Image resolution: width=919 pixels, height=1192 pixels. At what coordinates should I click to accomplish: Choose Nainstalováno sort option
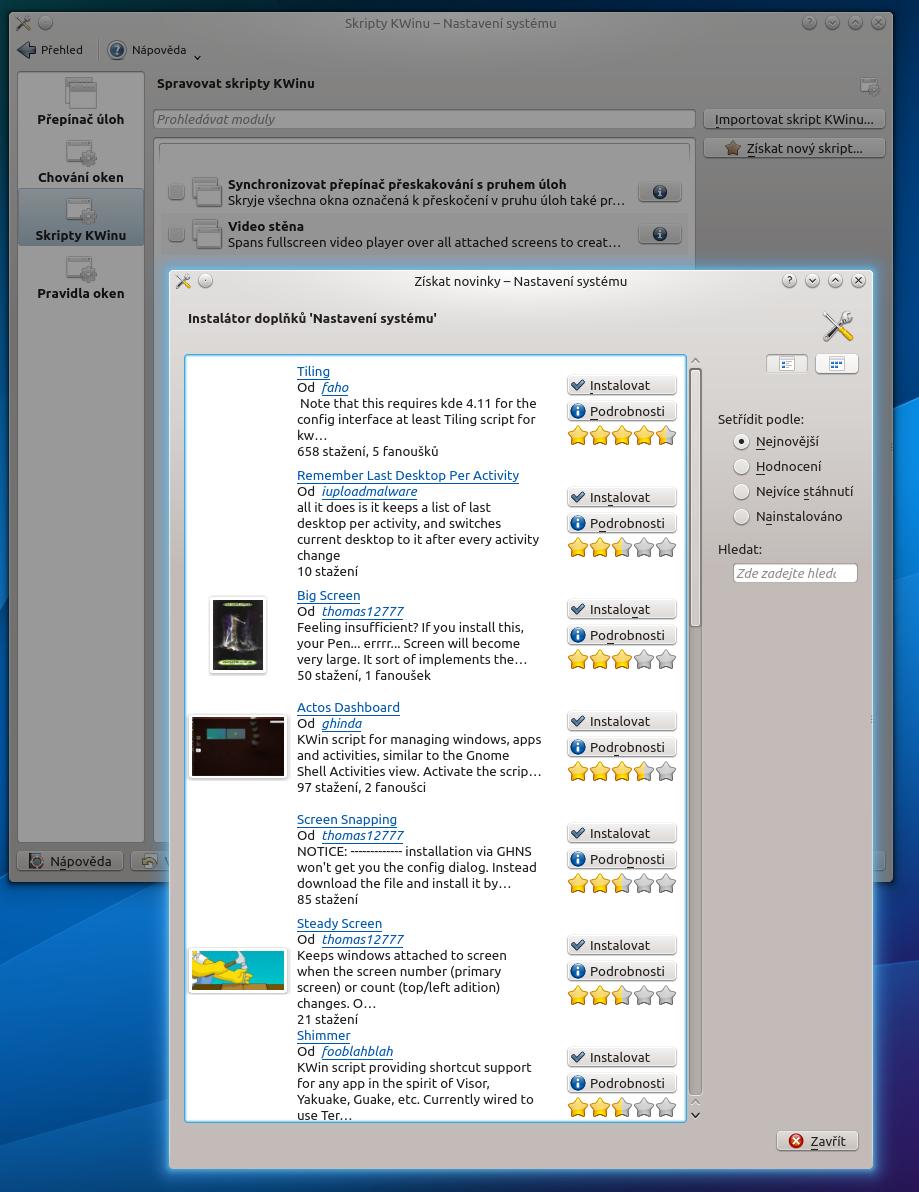pyautogui.click(x=788, y=517)
